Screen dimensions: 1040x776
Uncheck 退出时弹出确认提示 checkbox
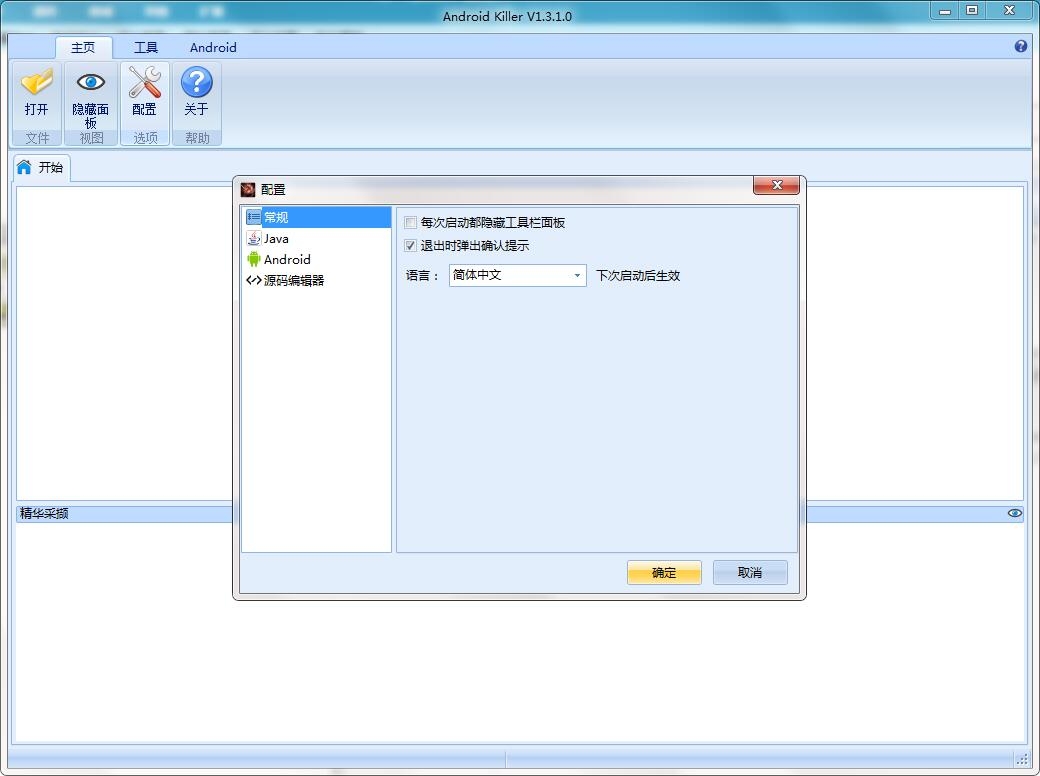click(411, 245)
